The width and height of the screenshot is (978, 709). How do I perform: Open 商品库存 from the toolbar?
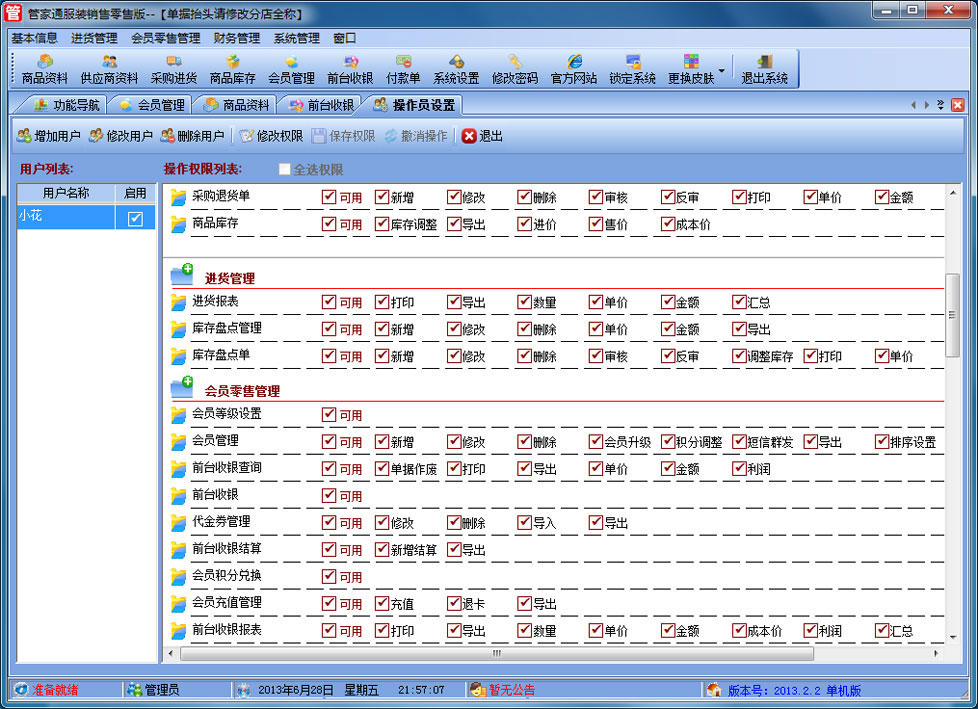click(x=232, y=69)
